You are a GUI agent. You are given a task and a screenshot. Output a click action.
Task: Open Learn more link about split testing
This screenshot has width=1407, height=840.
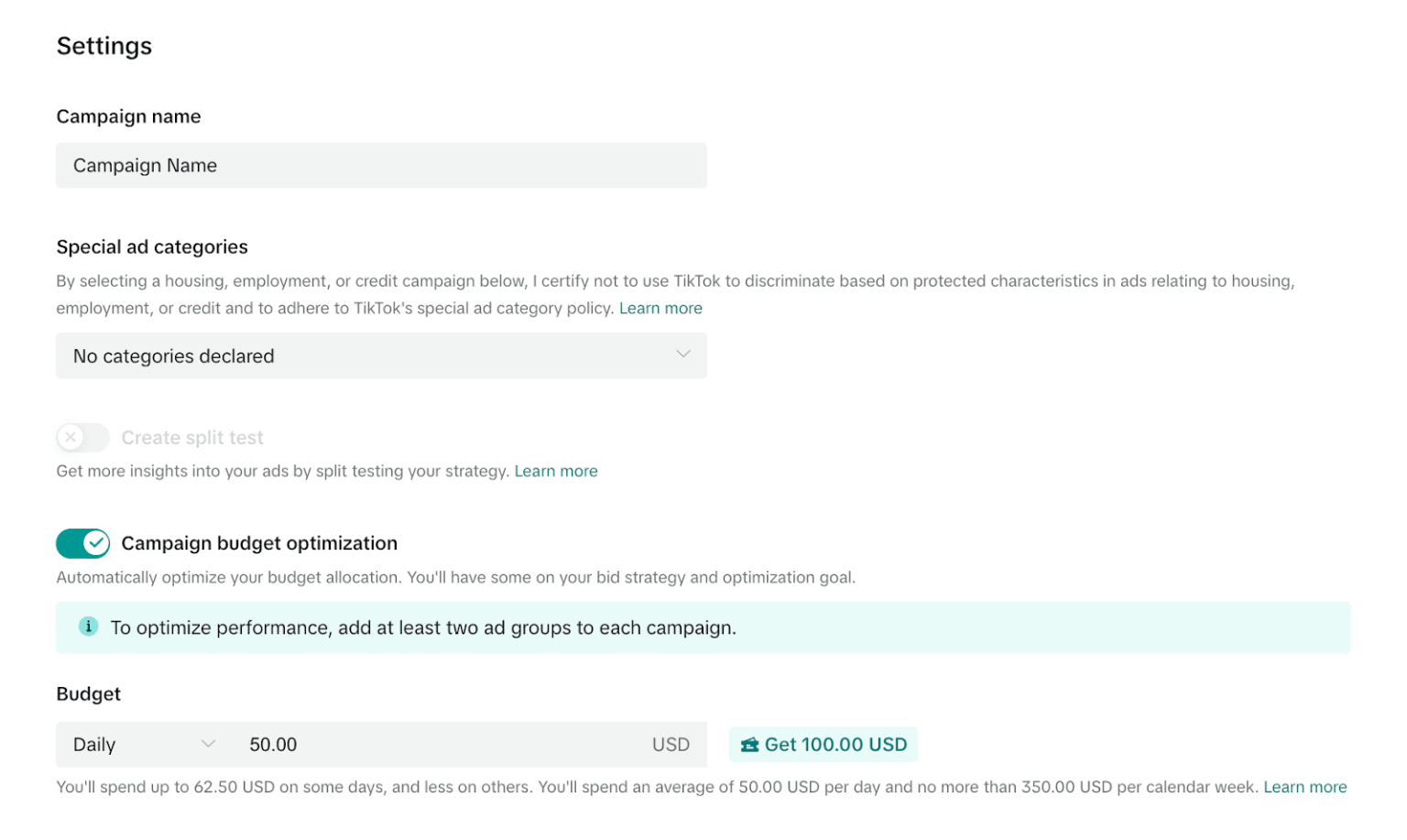pyautogui.click(x=556, y=472)
